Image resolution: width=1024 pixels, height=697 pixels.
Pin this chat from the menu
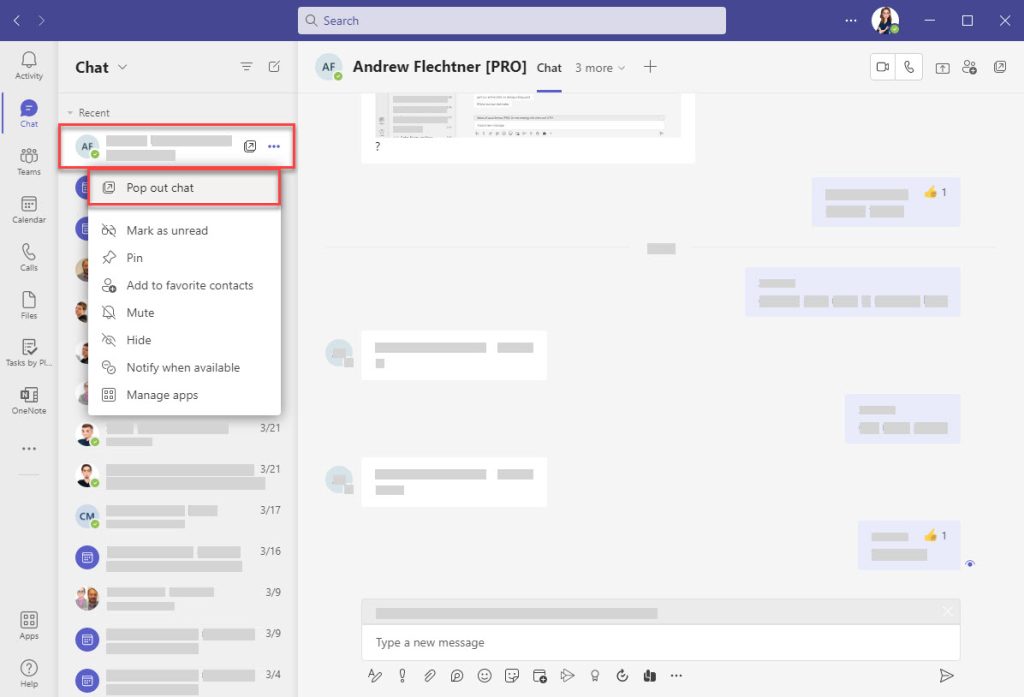[x=184, y=258]
